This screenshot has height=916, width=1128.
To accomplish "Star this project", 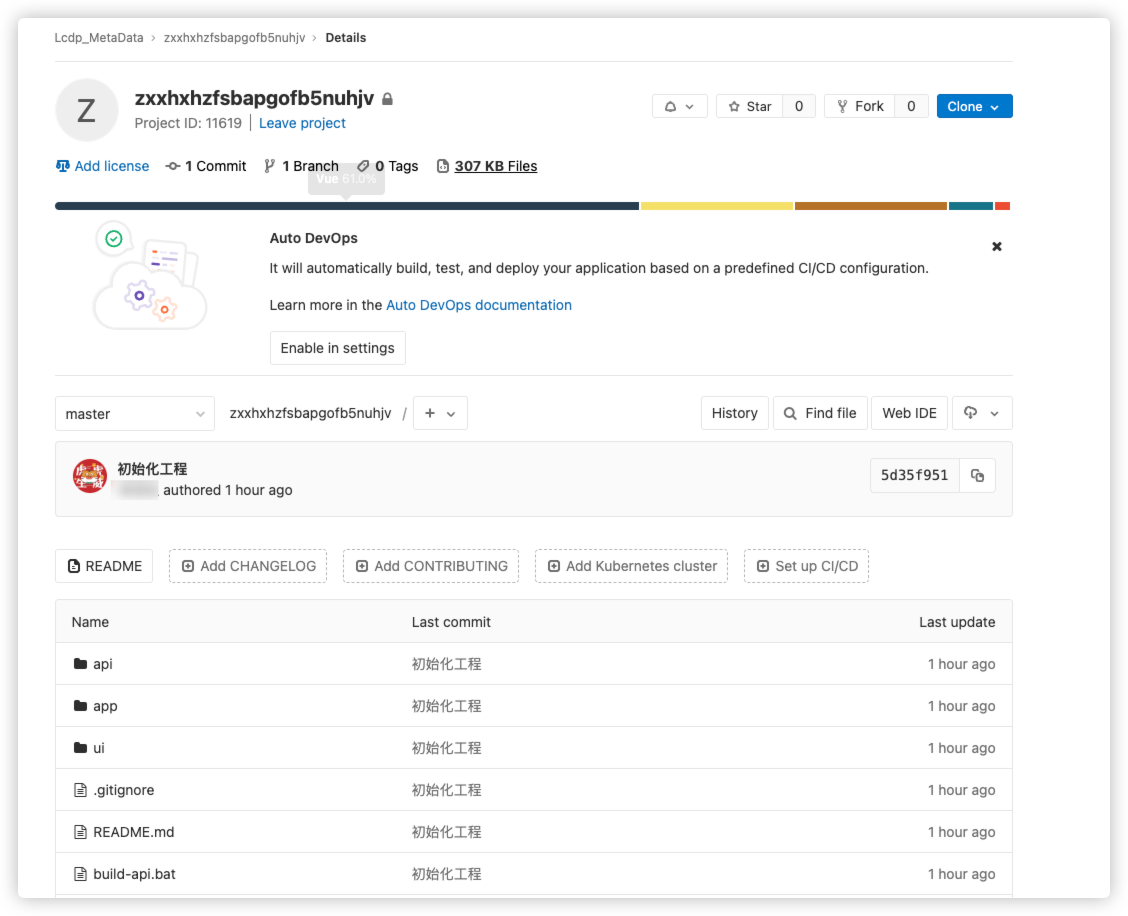I will (x=749, y=106).
